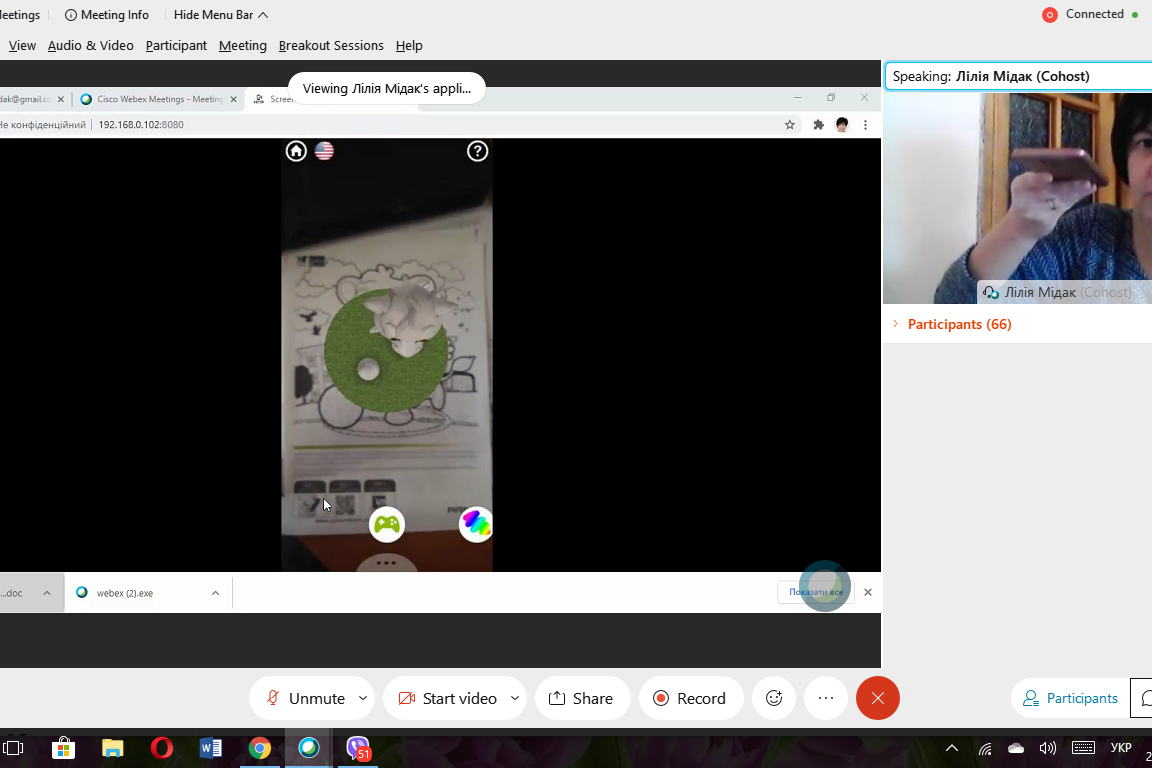
Task: Open more options ellipsis button
Action: (826, 698)
